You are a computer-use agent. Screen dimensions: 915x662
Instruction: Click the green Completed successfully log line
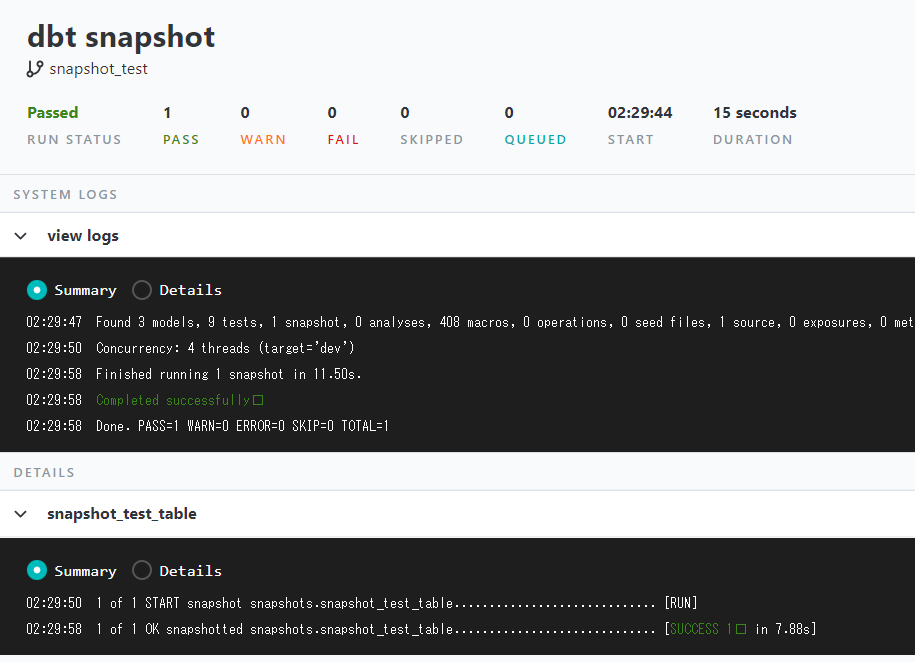[x=174, y=400]
